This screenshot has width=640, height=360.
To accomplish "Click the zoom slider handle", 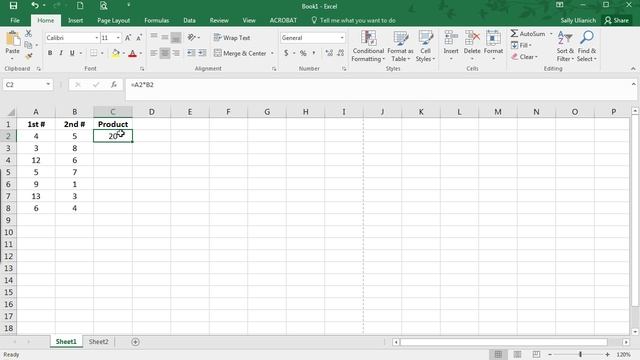I will [x=580, y=354].
